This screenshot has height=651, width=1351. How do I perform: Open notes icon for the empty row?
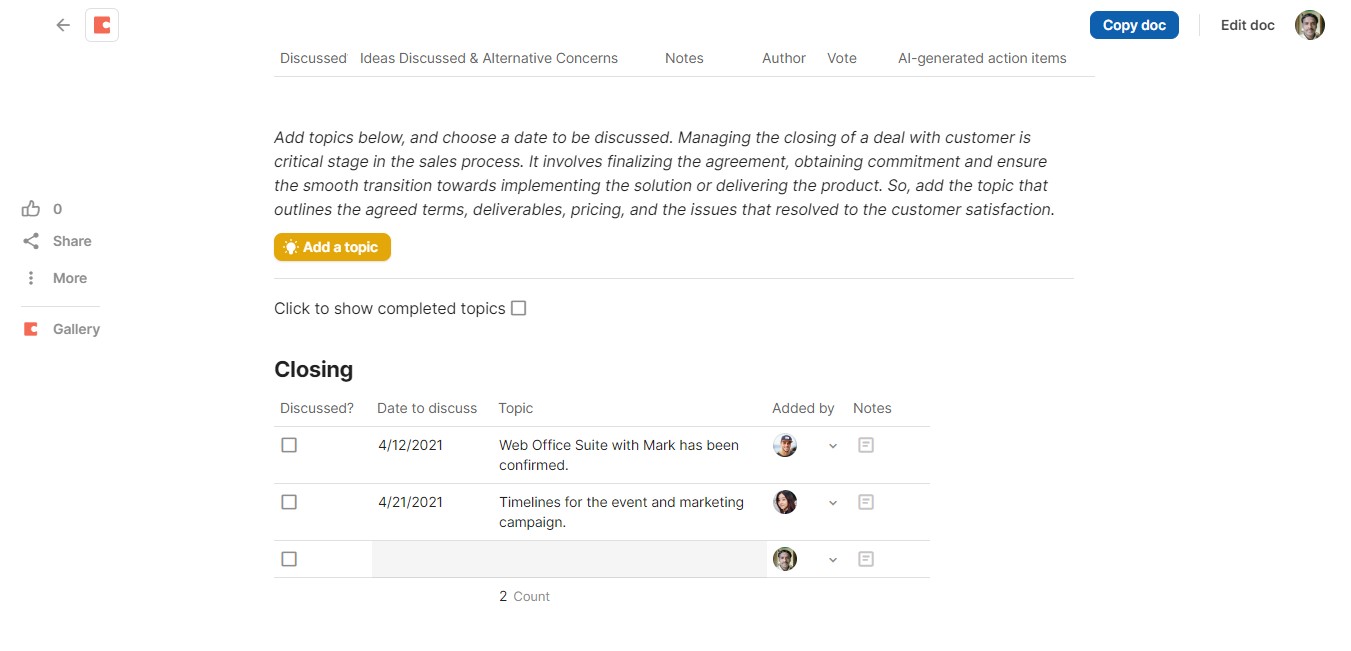866,559
